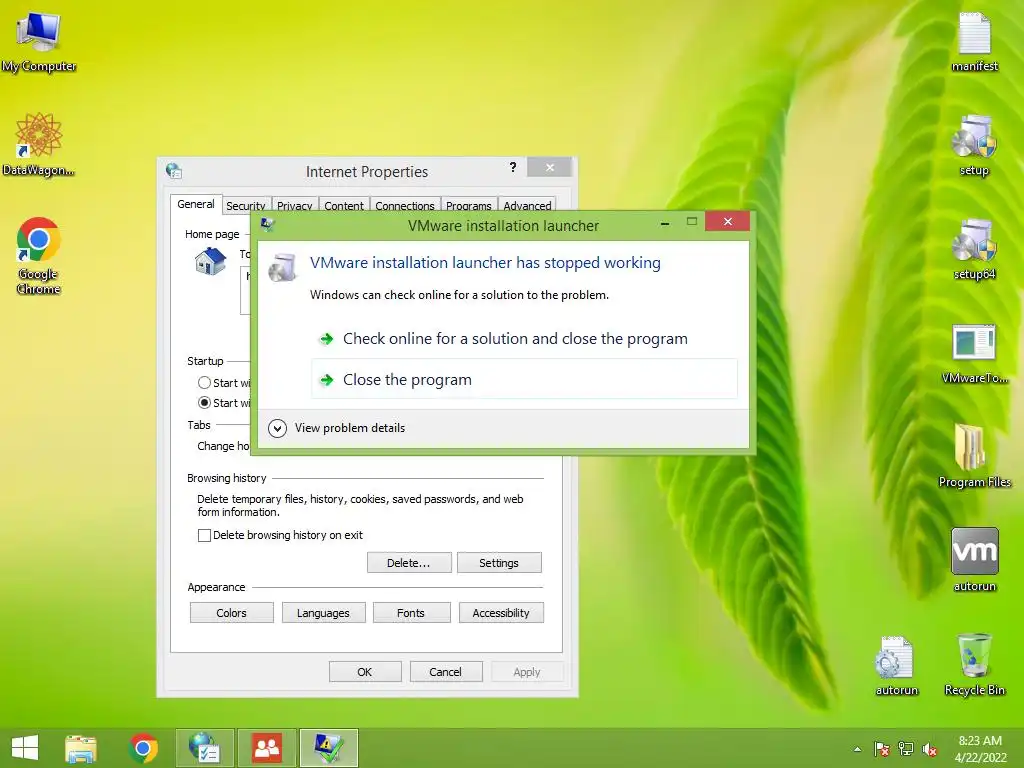This screenshot has height=768, width=1024.
Task: Click the VMware launcher title bar icon
Action: coord(267,225)
